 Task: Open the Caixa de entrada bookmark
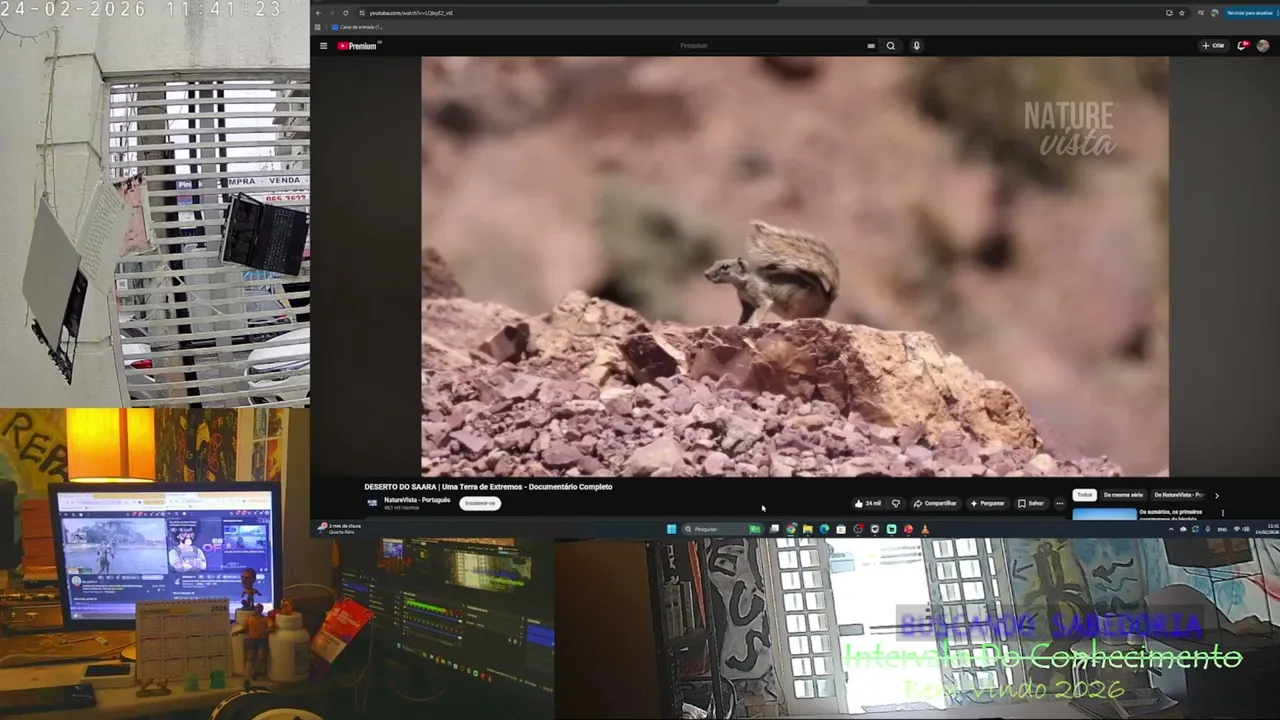(x=357, y=27)
